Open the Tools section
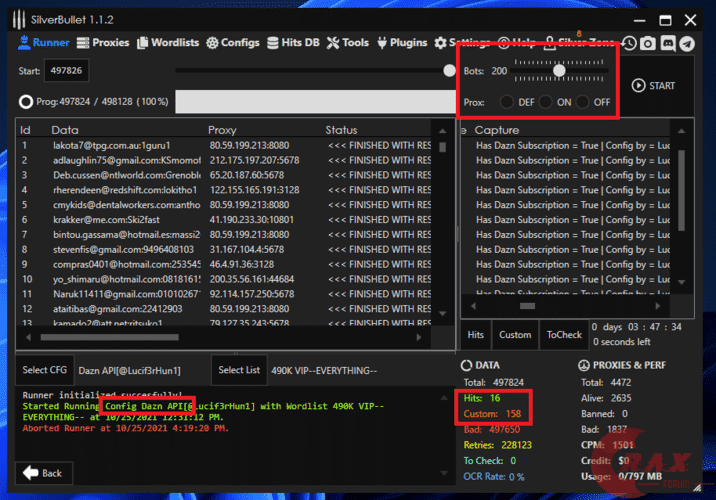This screenshot has height=500, width=716. 348,43
